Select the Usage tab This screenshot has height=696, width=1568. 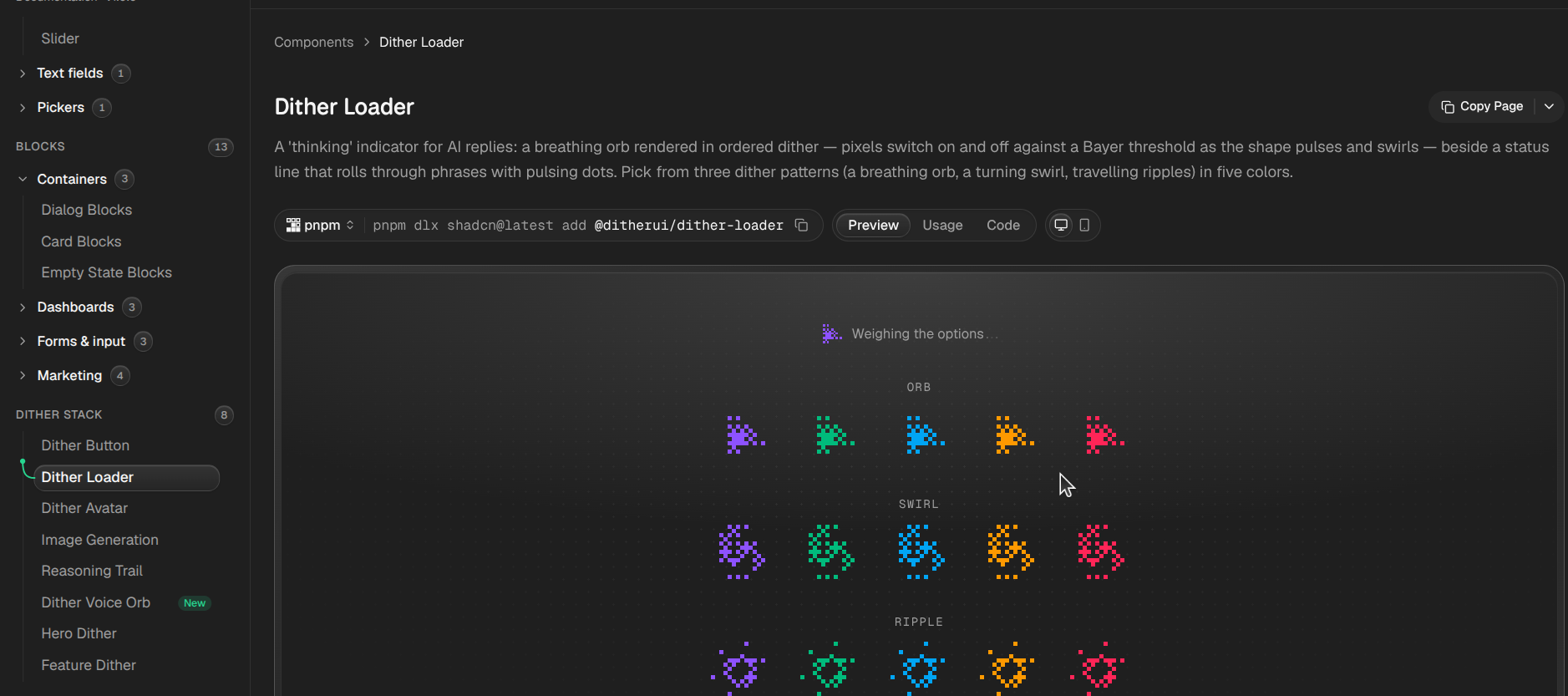(942, 225)
